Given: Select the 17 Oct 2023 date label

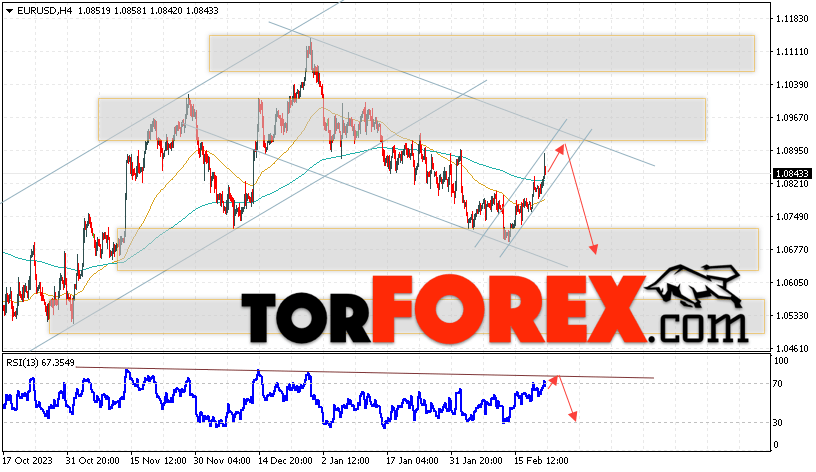Looking at the screenshot, I should pyautogui.click(x=28, y=461).
